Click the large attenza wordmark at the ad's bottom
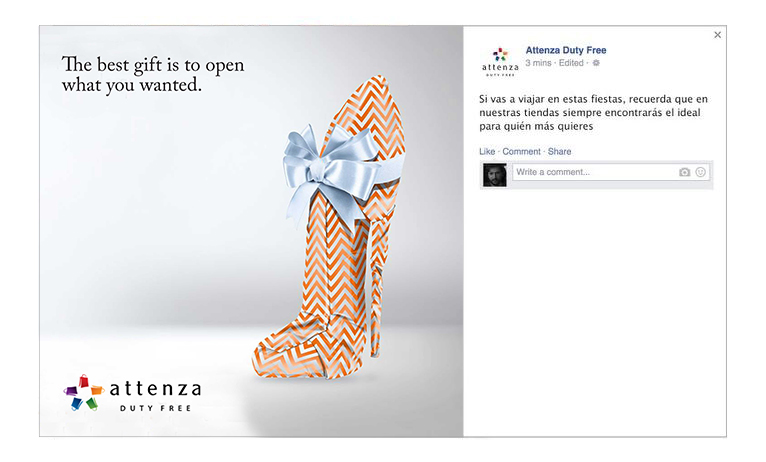 155,389
